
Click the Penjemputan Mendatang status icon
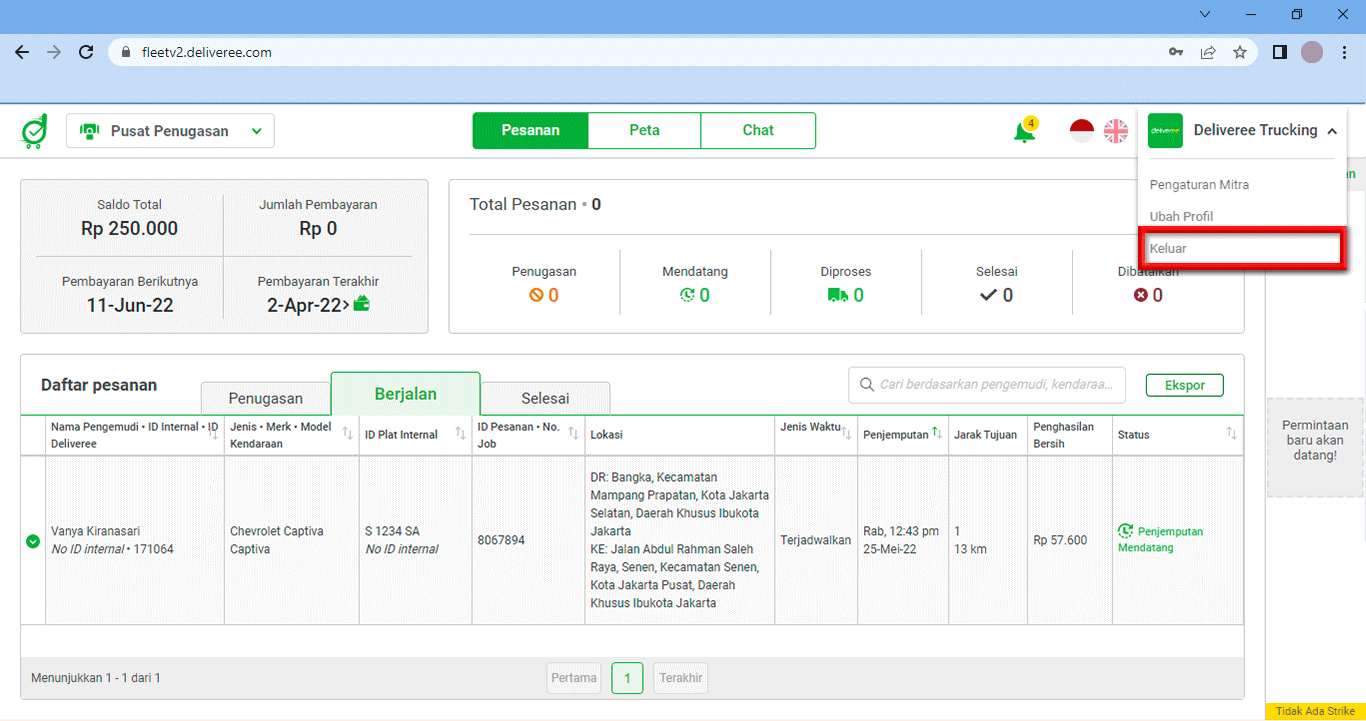[1126, 532]
